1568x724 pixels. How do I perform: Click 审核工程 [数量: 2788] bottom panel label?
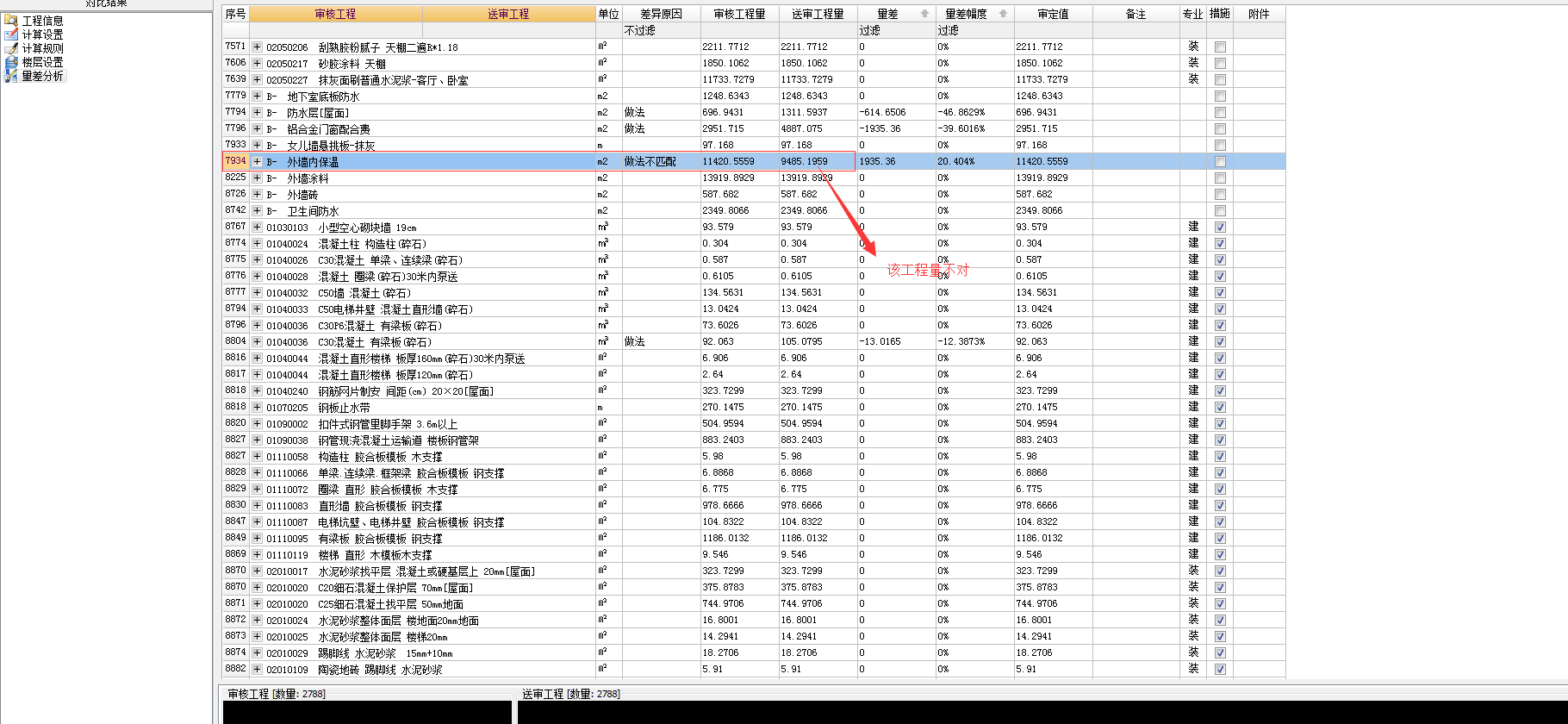(x=277, y=694)
